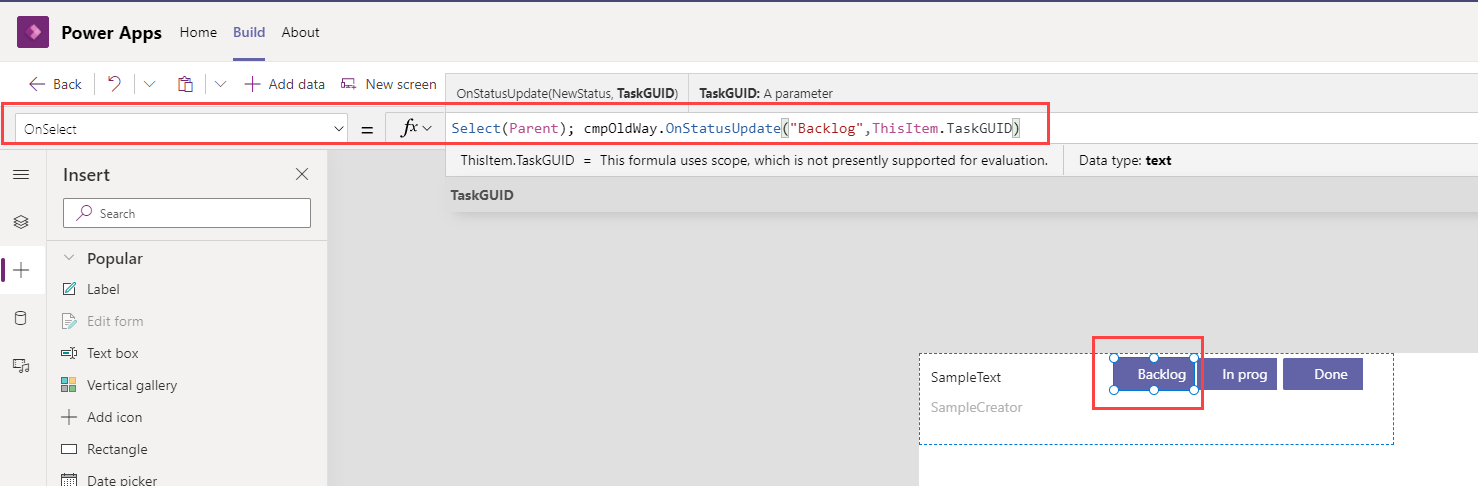Click the Power Apps logo icon

click(34, 33)
